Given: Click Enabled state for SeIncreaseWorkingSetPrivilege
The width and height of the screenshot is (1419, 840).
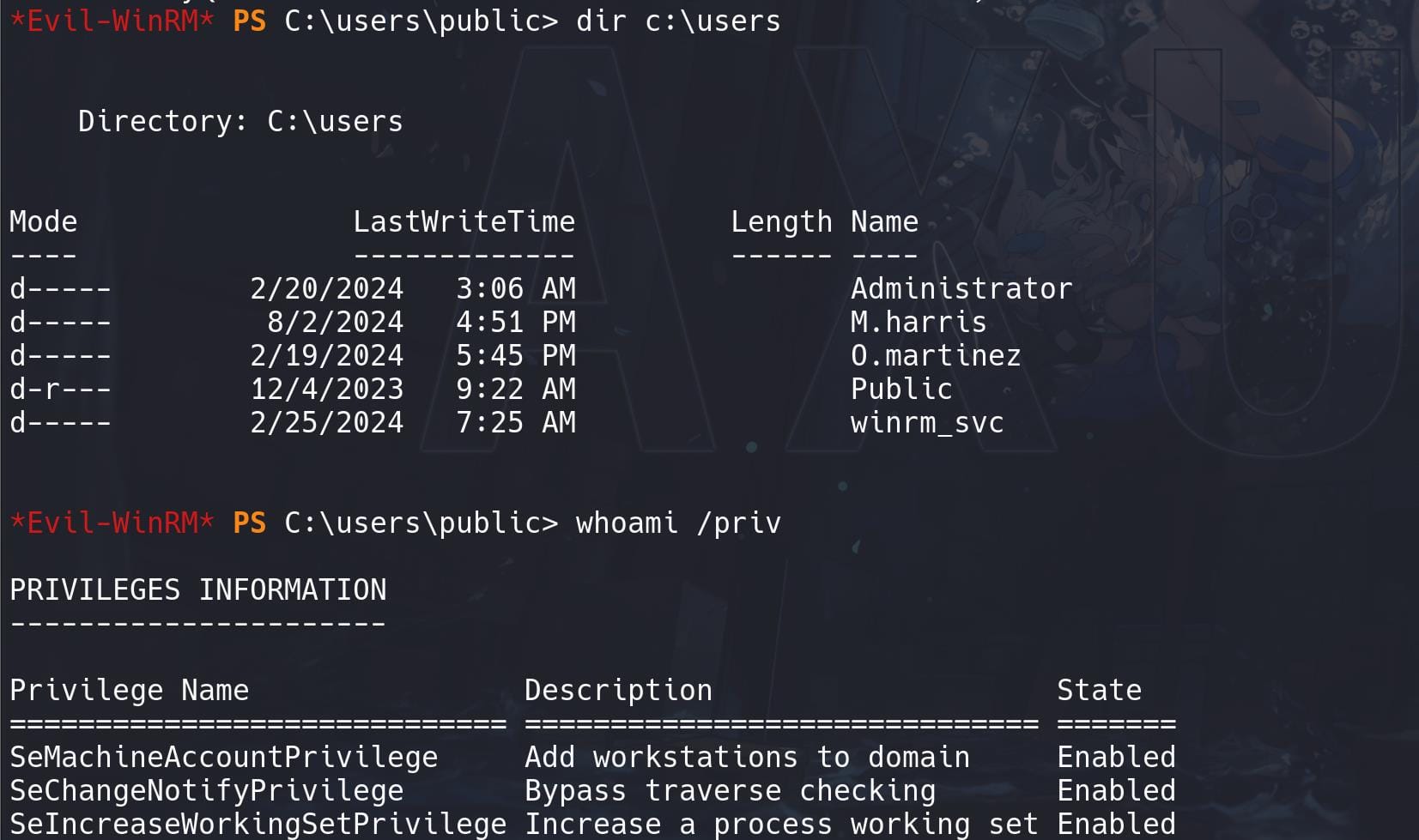Looking at the screenshot, I should coord(1116,824).
